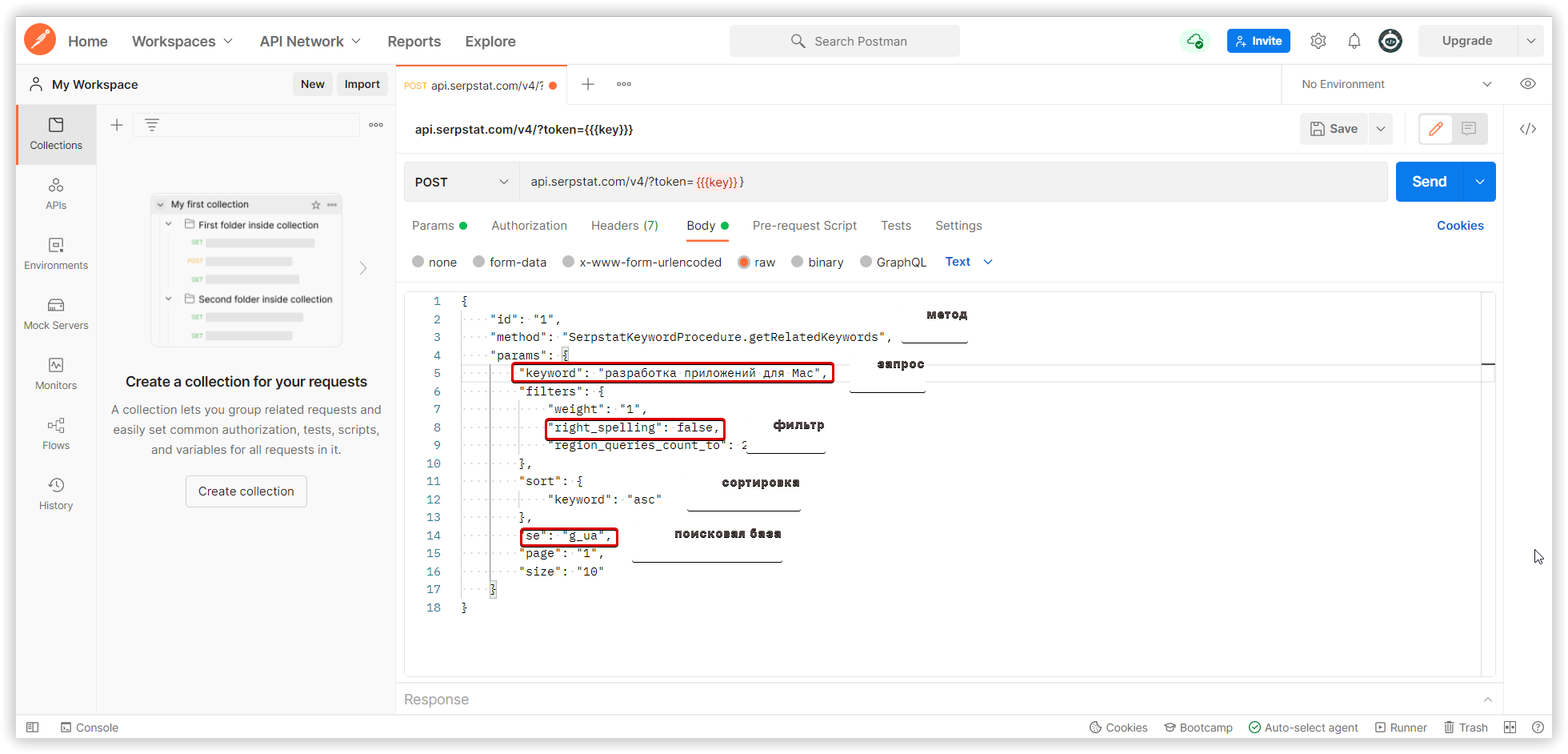Open the environment quick look eye icon

[x=1528, y=84]
